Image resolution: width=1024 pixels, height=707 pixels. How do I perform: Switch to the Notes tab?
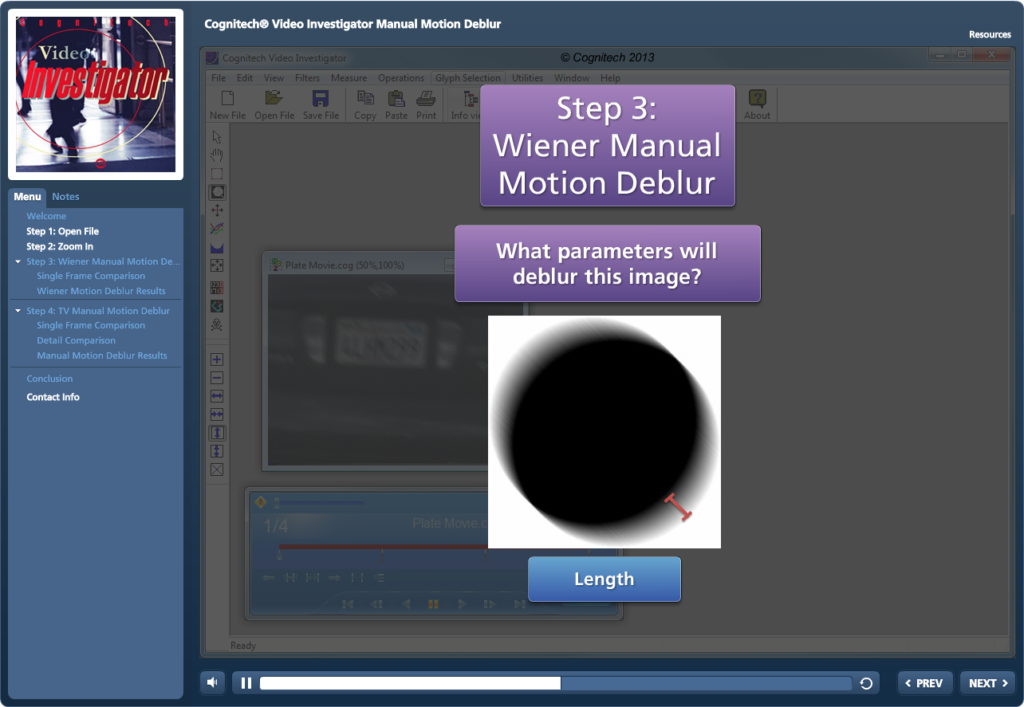click(65, 196)
